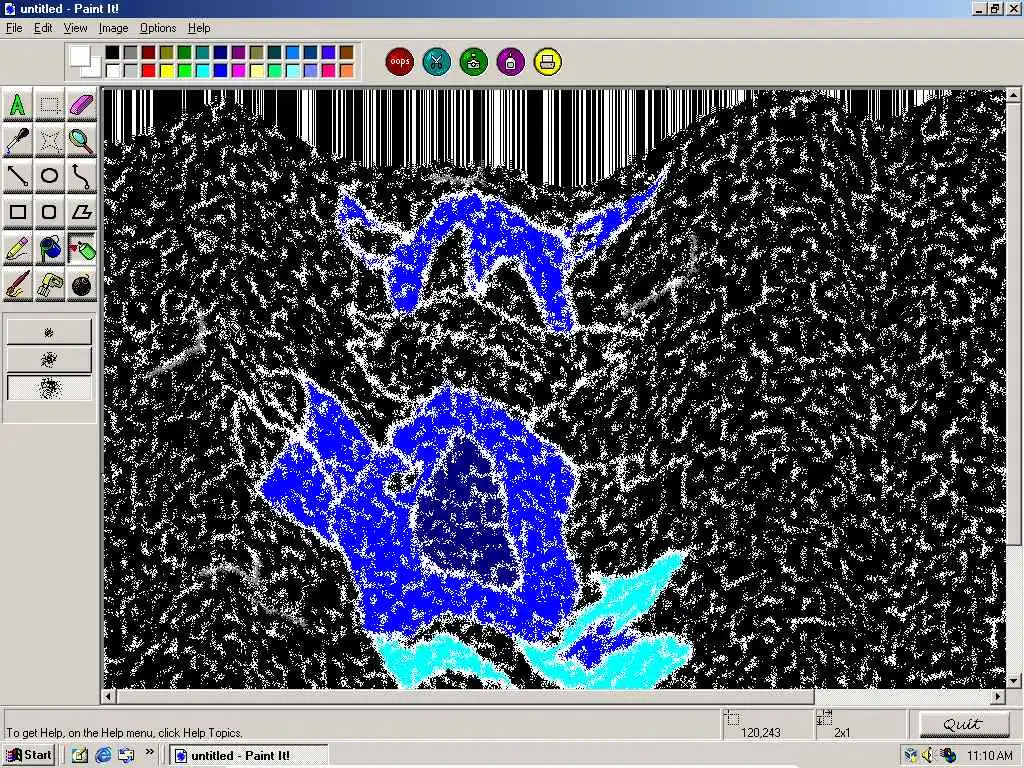Click the green camera copy button
The height and width of the screenshot is (768, 1024).
click(x=473, y=62)
